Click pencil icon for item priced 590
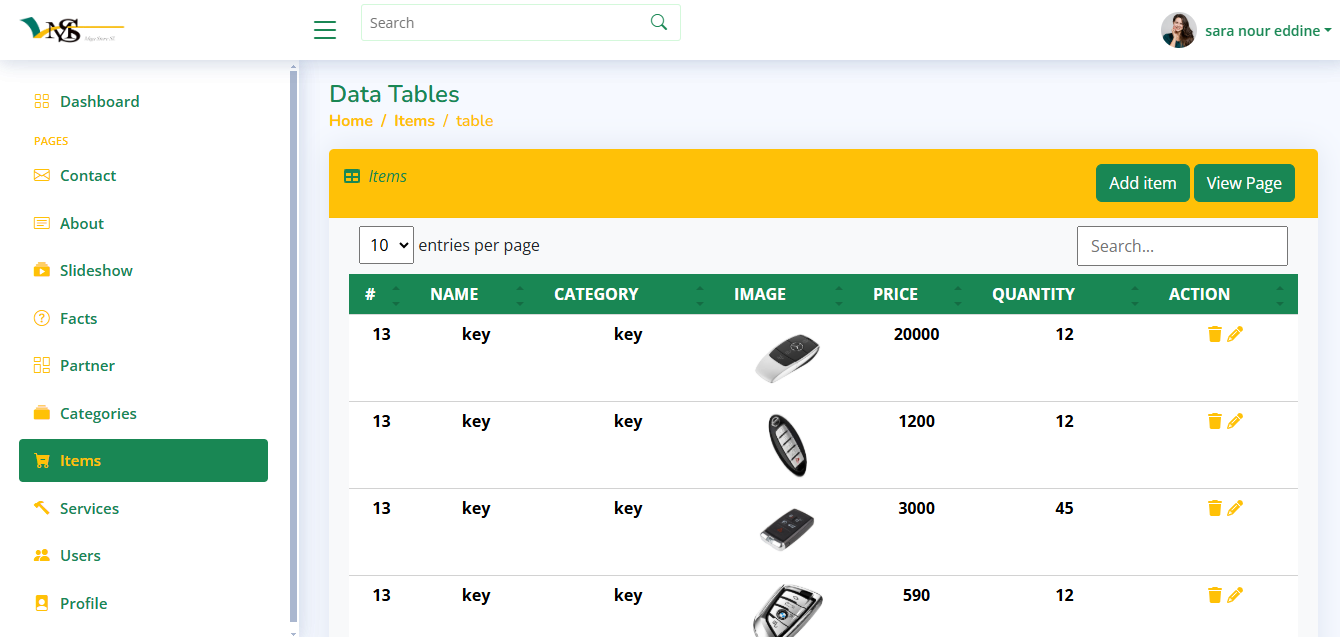Viewport: 1340px width, 637px height. point(1235,595)
